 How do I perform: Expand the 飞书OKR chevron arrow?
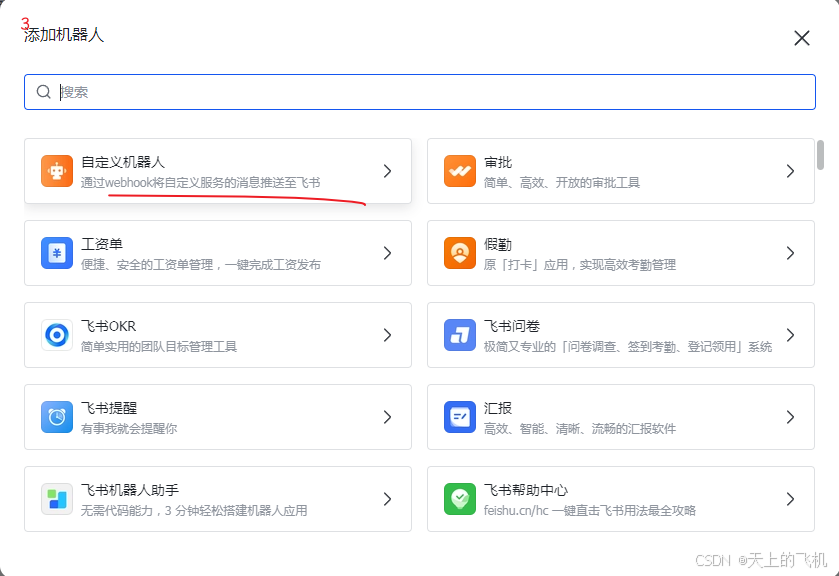387,335
